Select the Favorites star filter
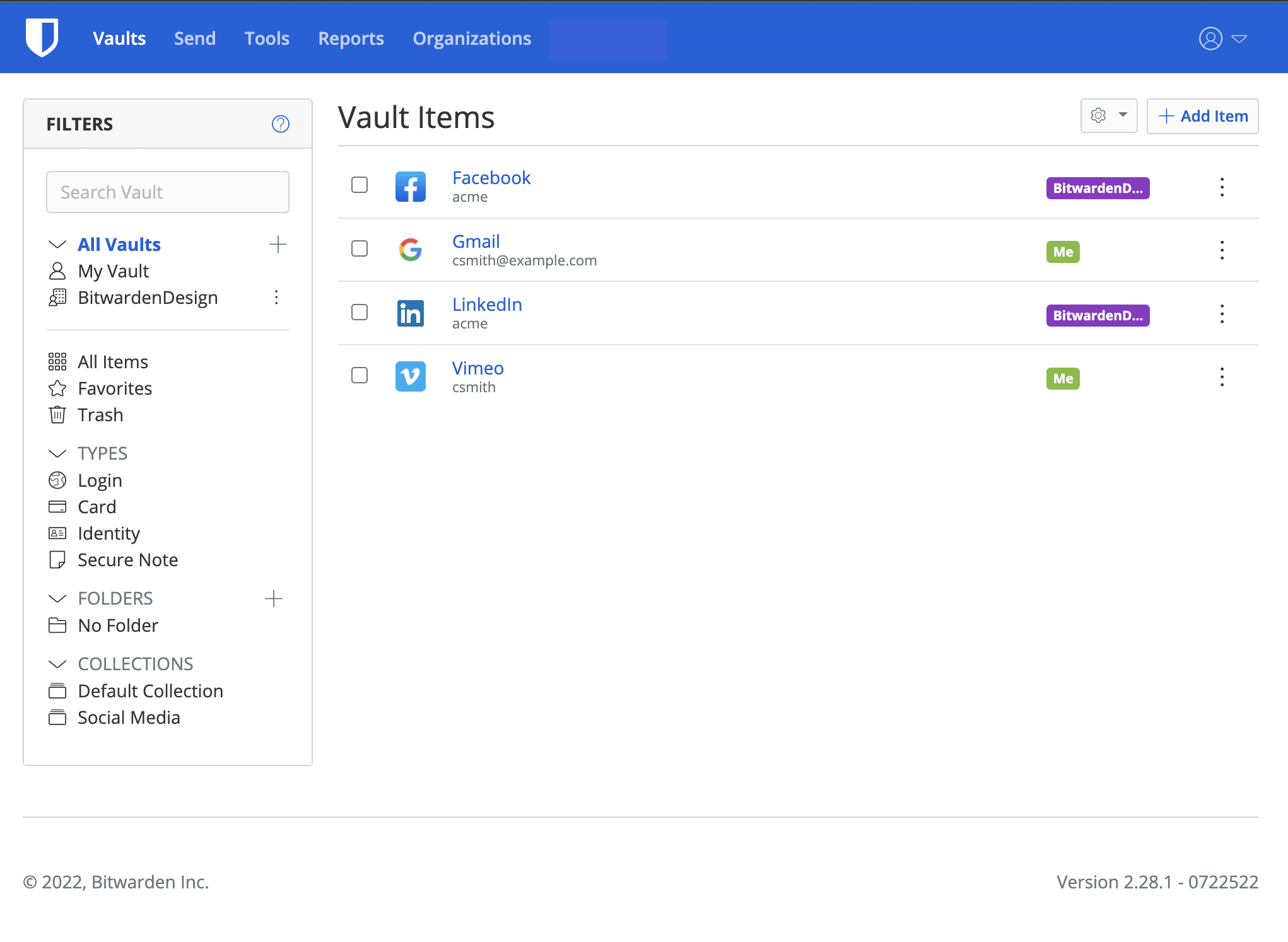1288x942 pixels. point(115,388)
